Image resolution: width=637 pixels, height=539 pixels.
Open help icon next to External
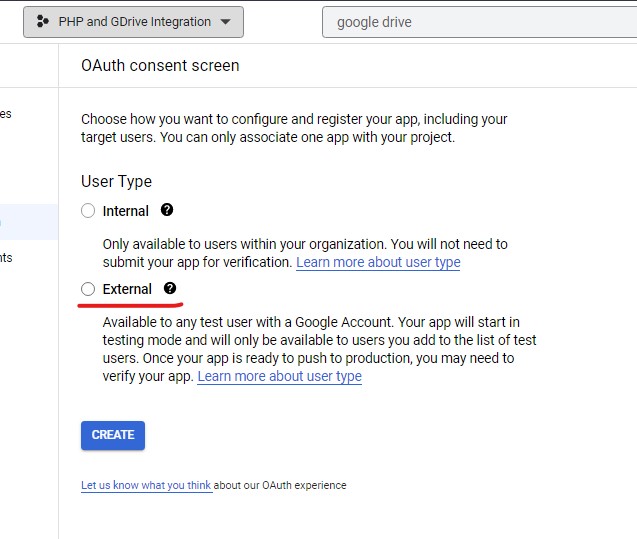click(x=170, y=288)
